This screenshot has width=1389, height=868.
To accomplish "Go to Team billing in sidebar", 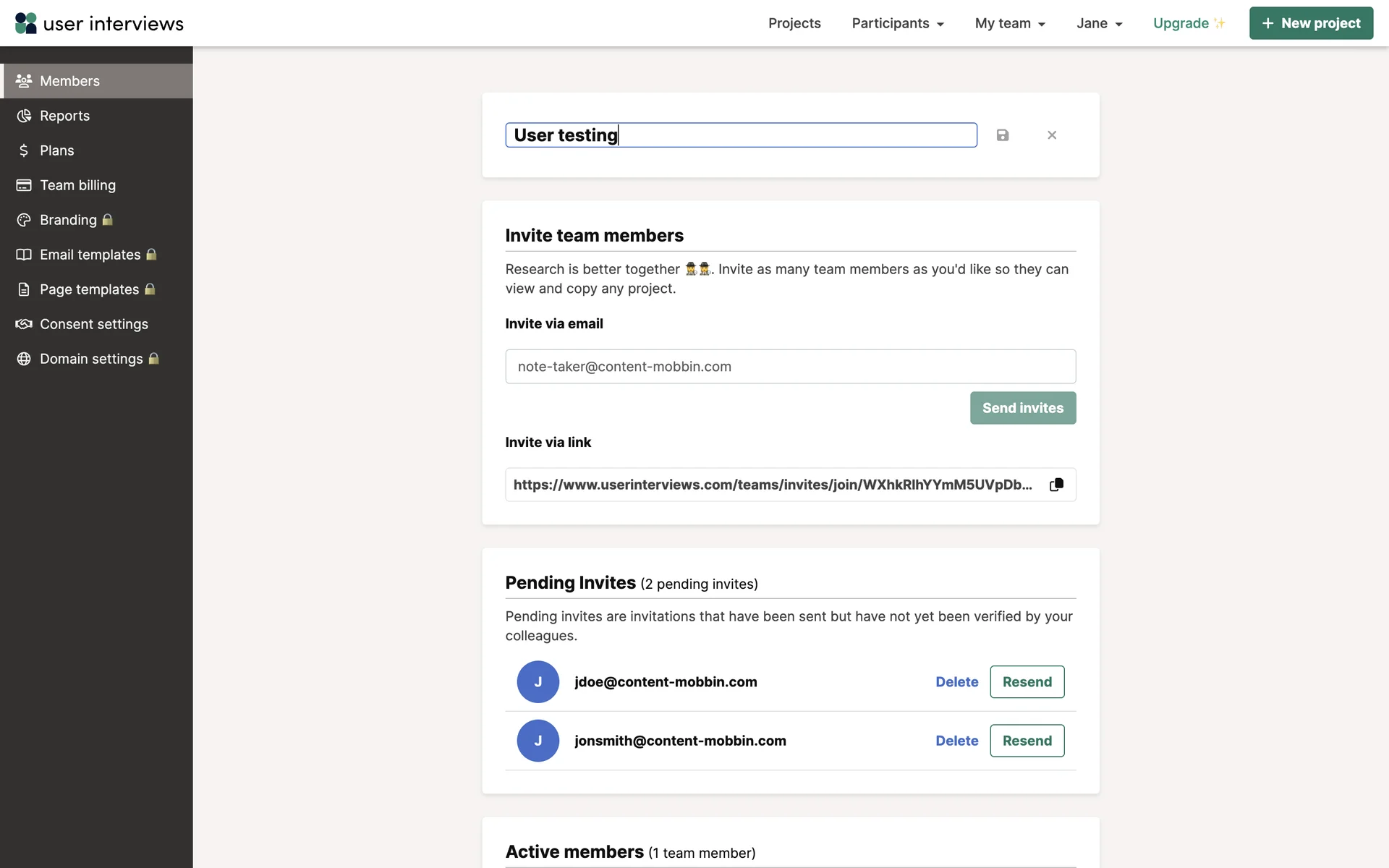I will click(x=77, y=185).
